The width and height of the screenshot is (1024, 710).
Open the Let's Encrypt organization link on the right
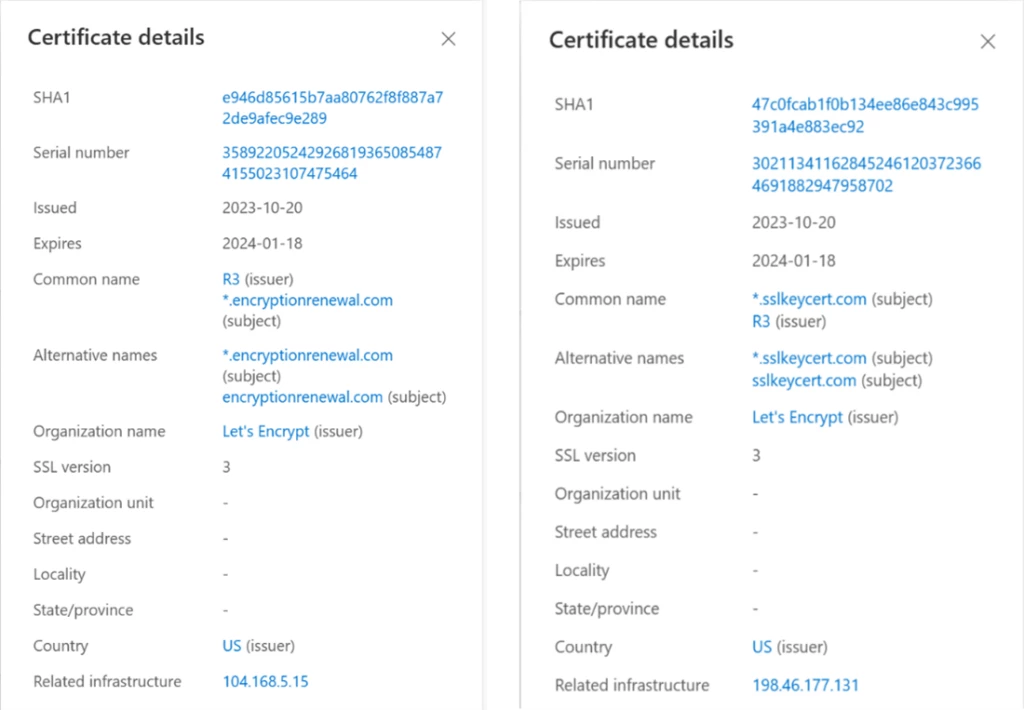[x=797, y=417]
